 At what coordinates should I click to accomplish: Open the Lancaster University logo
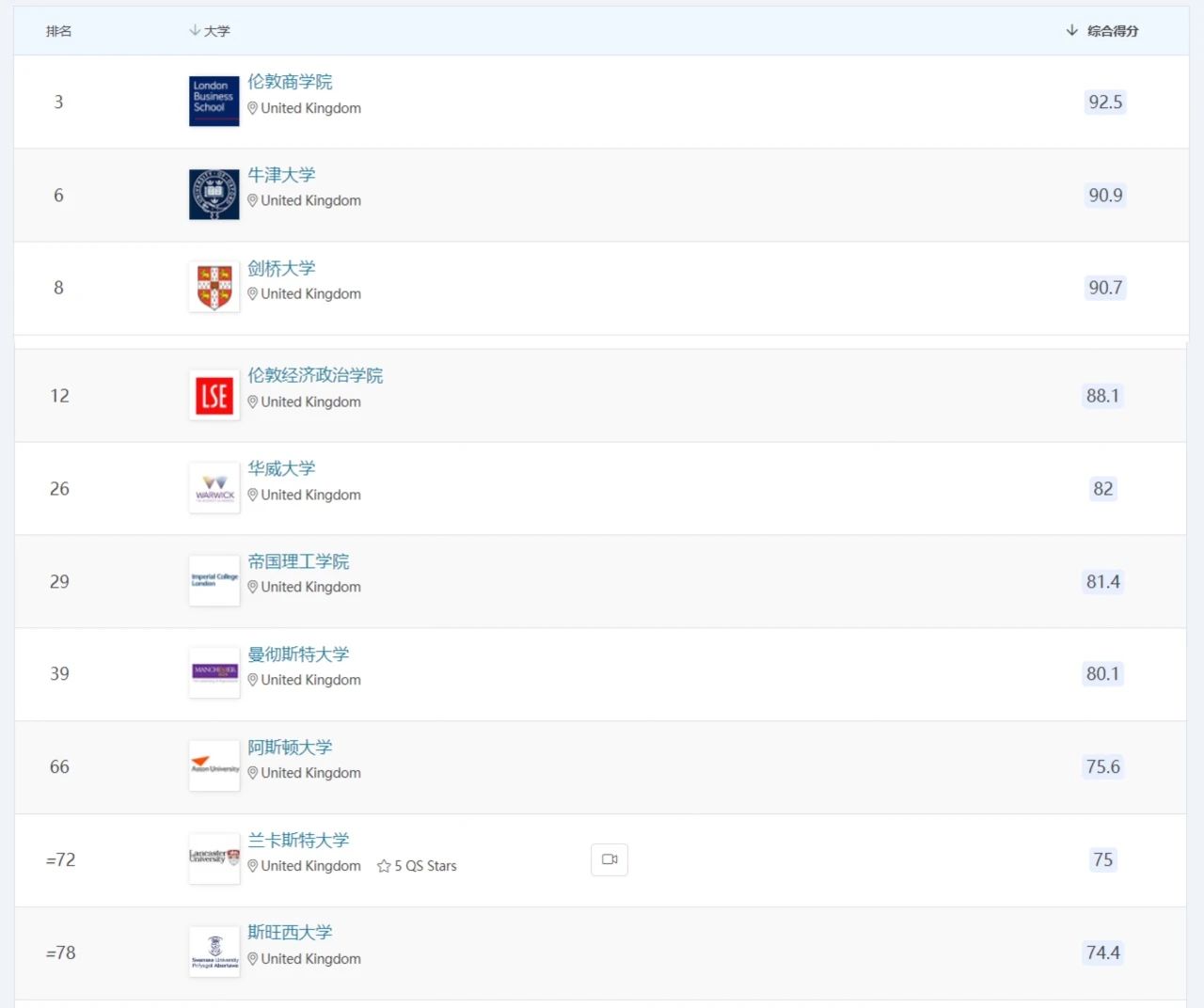[x=214, y=858]
